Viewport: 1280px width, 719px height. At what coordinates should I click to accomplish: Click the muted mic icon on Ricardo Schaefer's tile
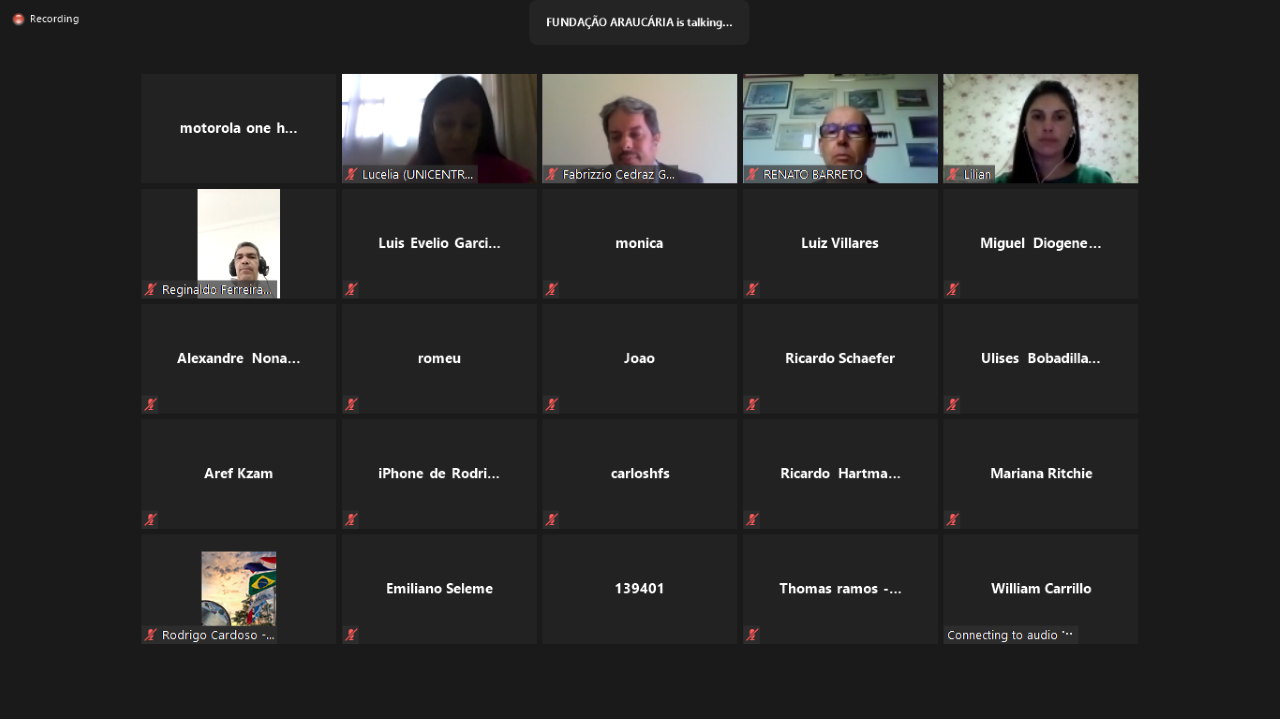[752, 404]
